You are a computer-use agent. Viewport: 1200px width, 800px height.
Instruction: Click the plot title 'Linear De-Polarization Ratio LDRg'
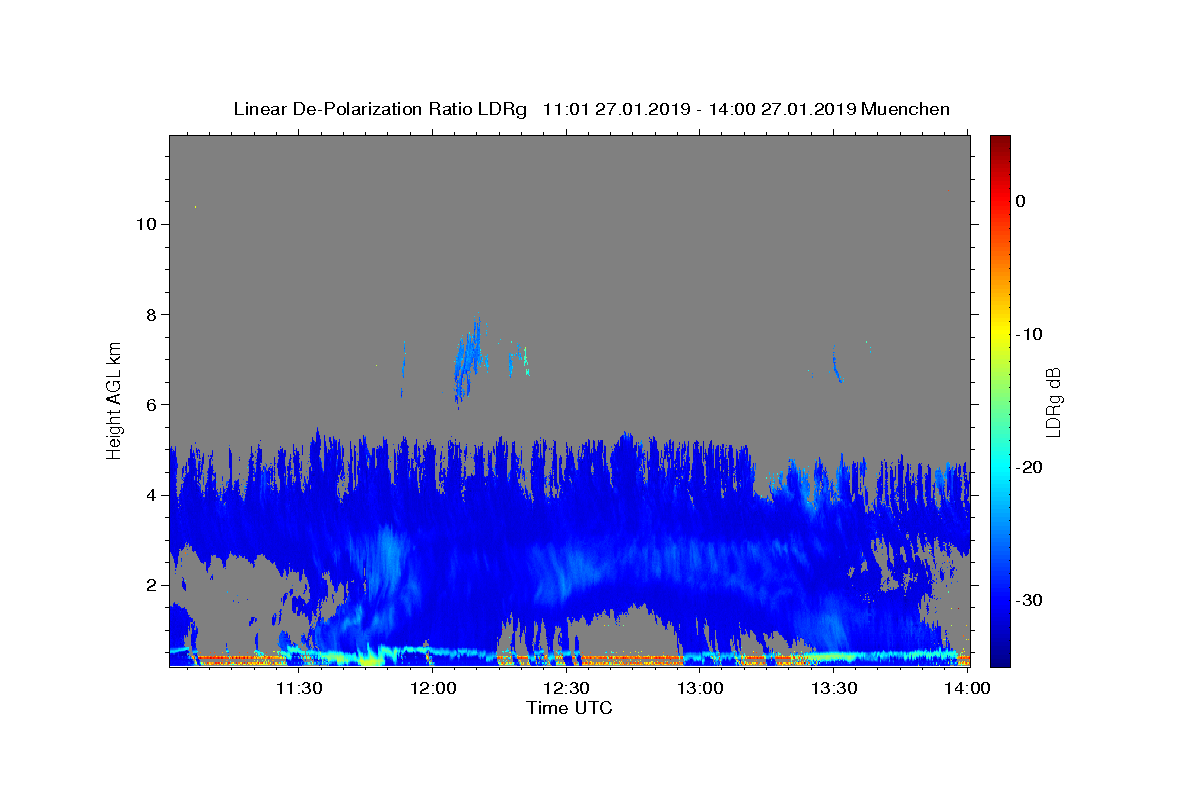pyautogui.click(x=380, y=109)
